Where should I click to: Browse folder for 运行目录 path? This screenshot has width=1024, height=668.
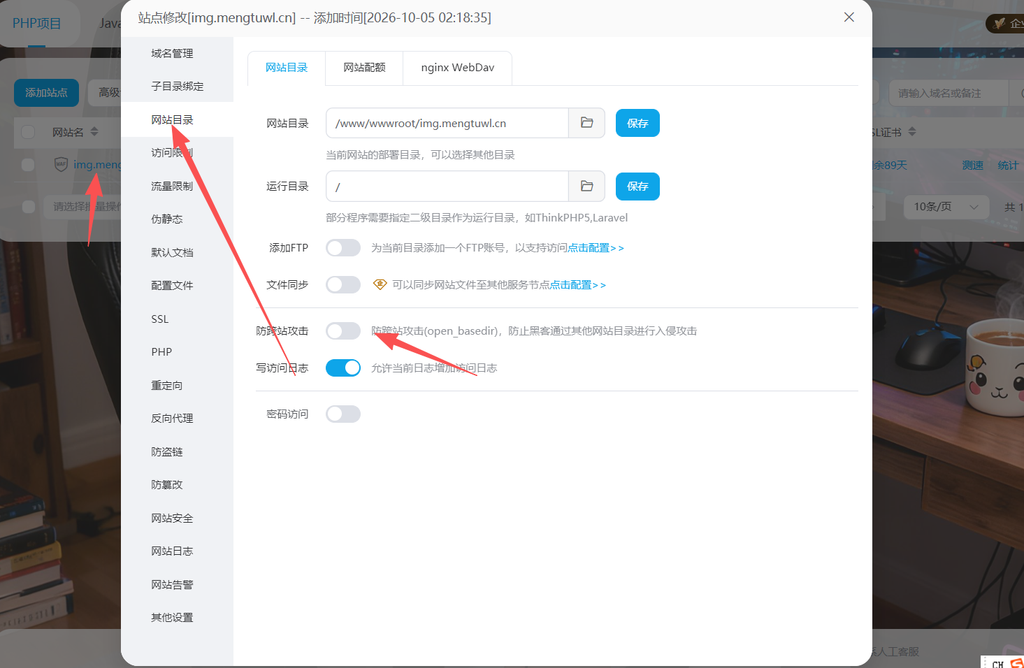pos(586,186)
